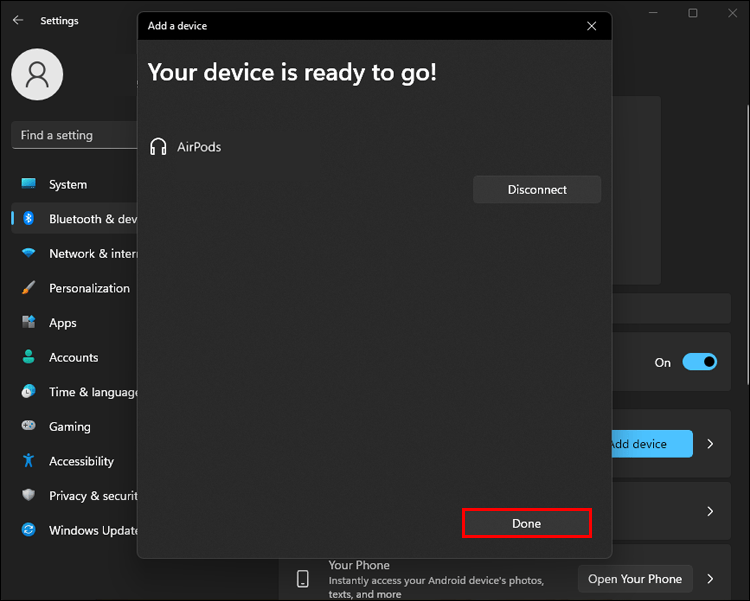Image resolution: width=750 pixels, height=601 pixels.
Task: Click the Network Wi-Fi icon
Action: coord(29,253)
